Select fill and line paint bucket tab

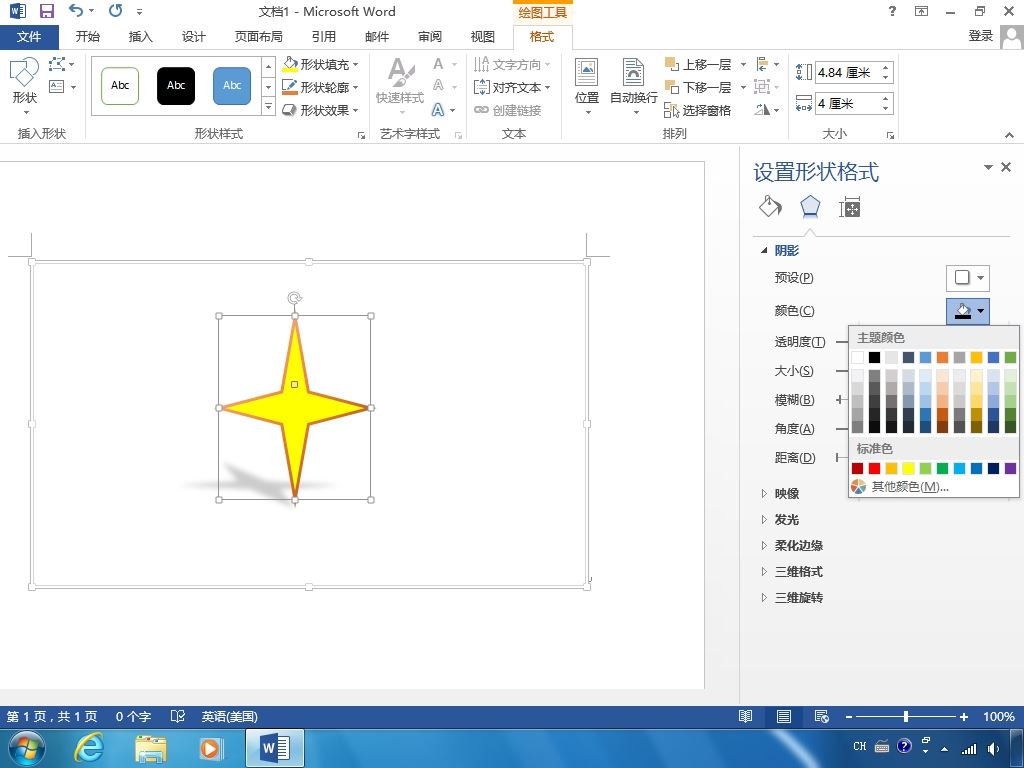(x=771, y=207)
